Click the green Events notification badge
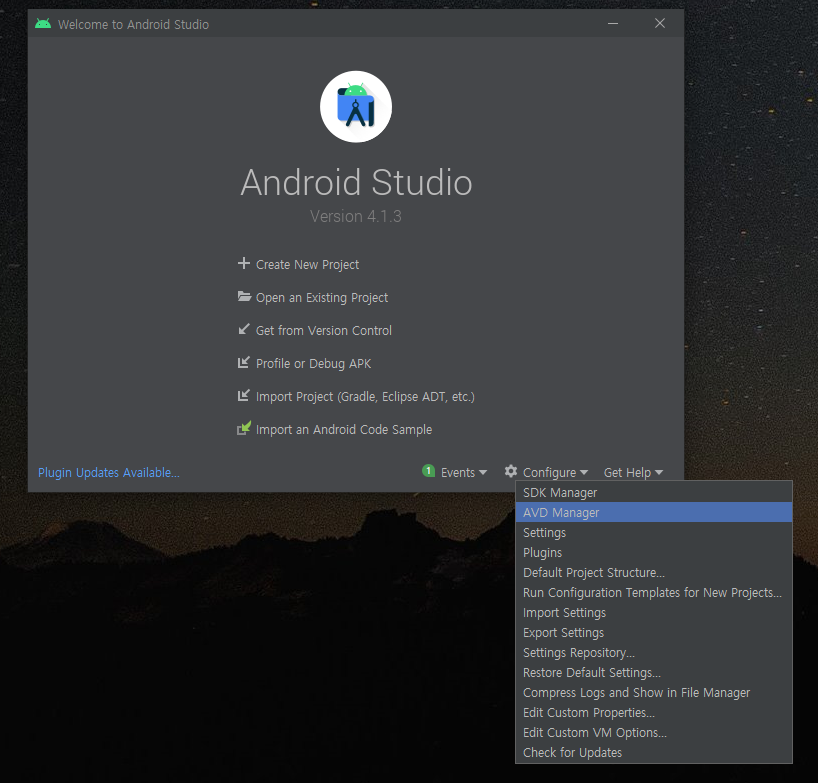Image resolution: width=818 pixels, height=783 pixels. coord(428,471)
